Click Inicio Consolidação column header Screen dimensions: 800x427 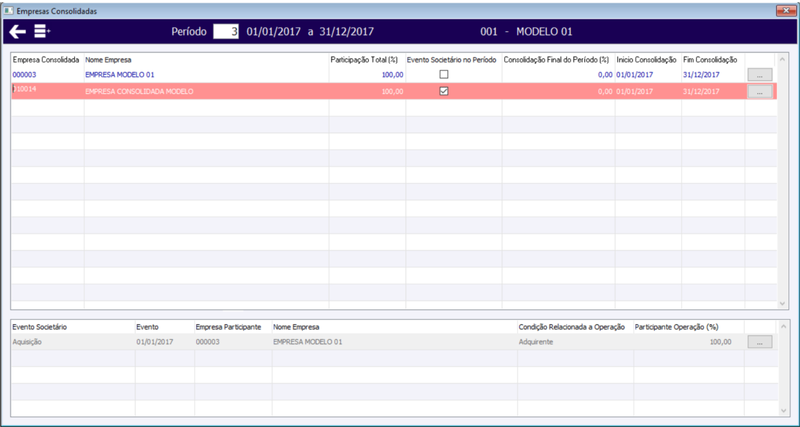point(646,60)
